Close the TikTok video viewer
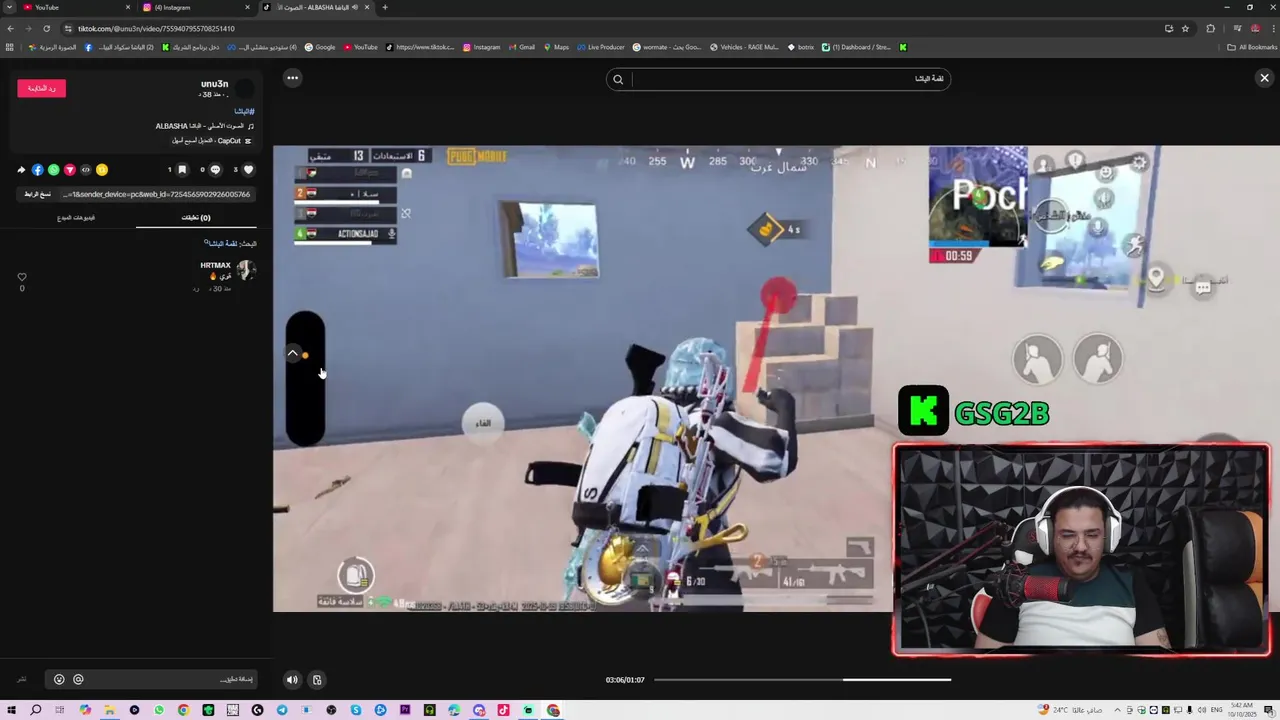This screenshot has height=720, width=1280. (x=1264, y=78)
